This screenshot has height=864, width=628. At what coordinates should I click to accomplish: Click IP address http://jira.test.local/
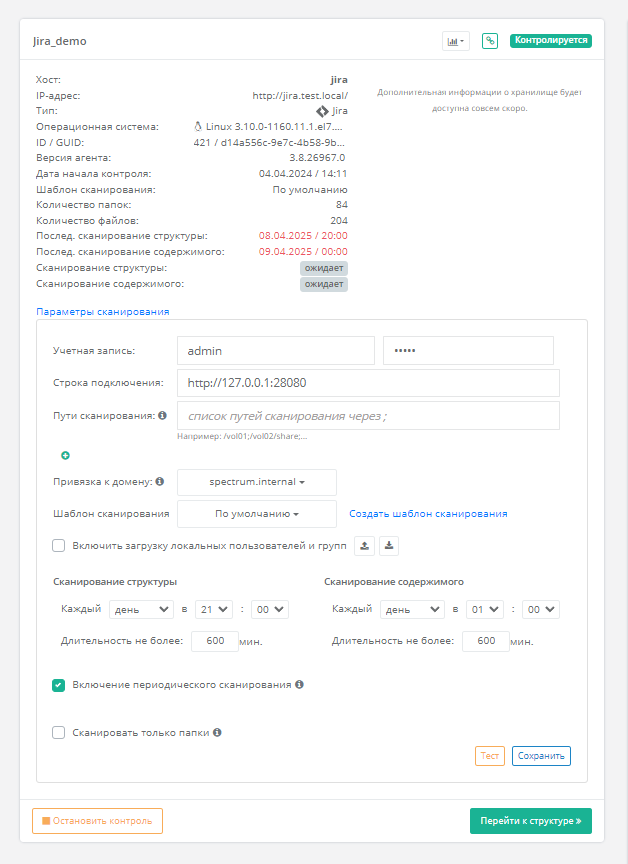300,96
